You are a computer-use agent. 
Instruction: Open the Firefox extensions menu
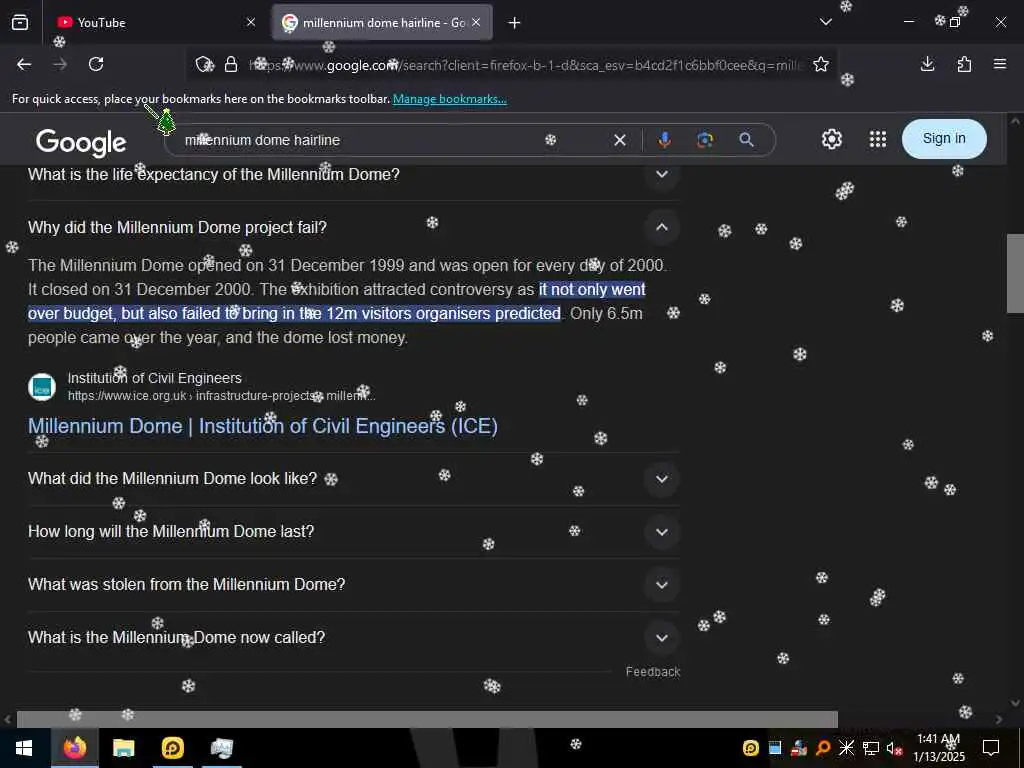[964, 64]
